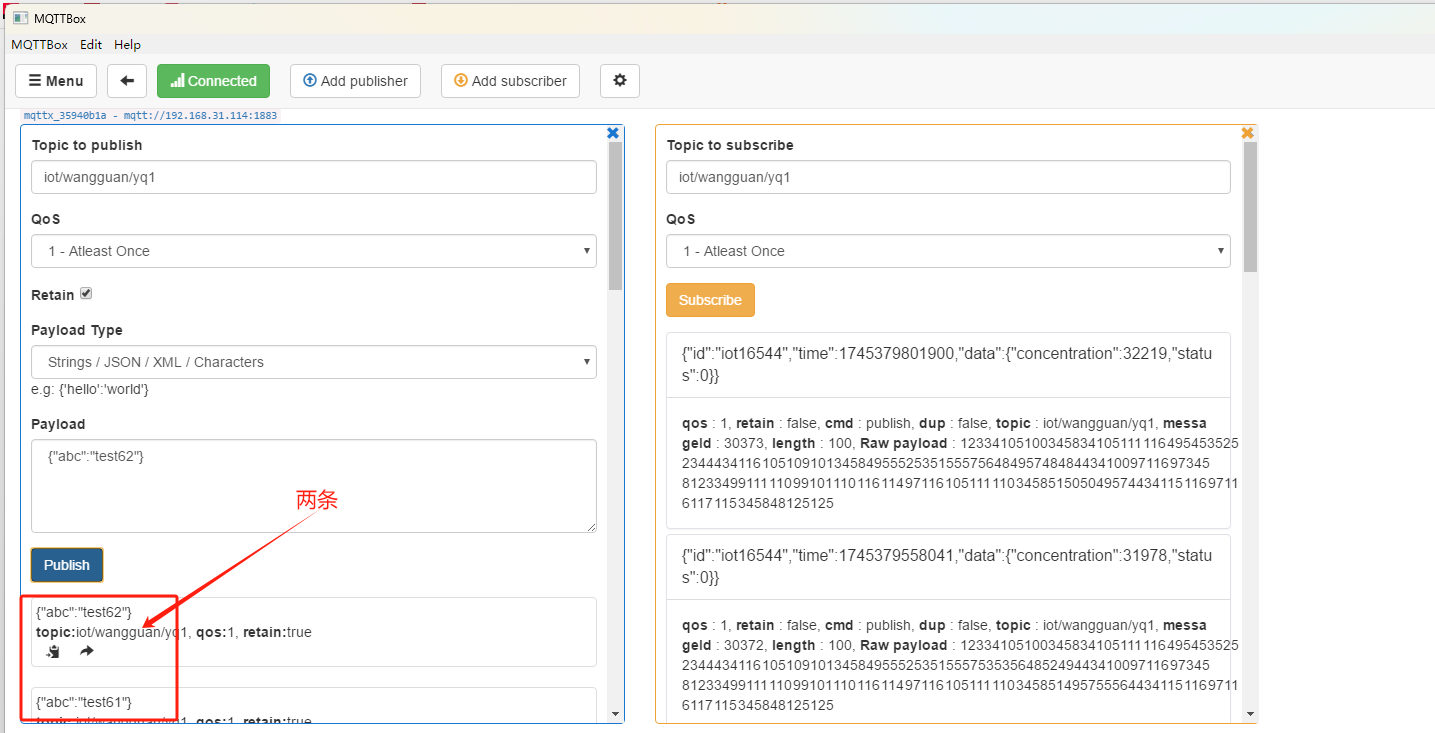Close the publisher panel with blue X
Viewport: 1435px width, 733px height.
613,133
